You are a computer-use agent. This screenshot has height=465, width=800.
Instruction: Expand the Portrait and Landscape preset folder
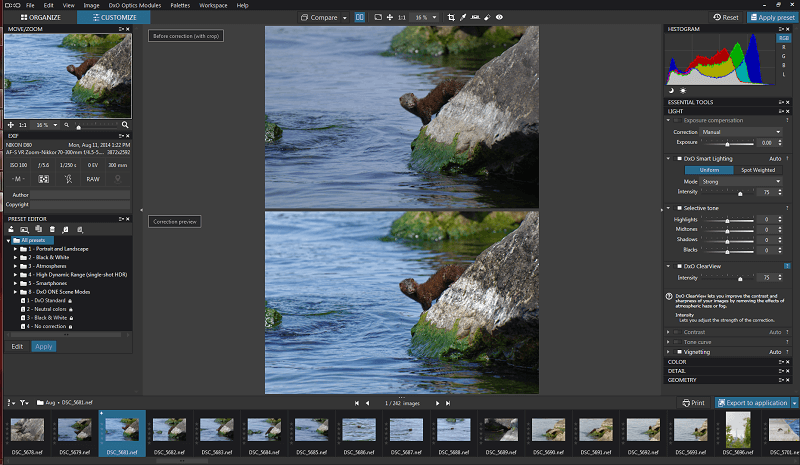tap(16, 248)
